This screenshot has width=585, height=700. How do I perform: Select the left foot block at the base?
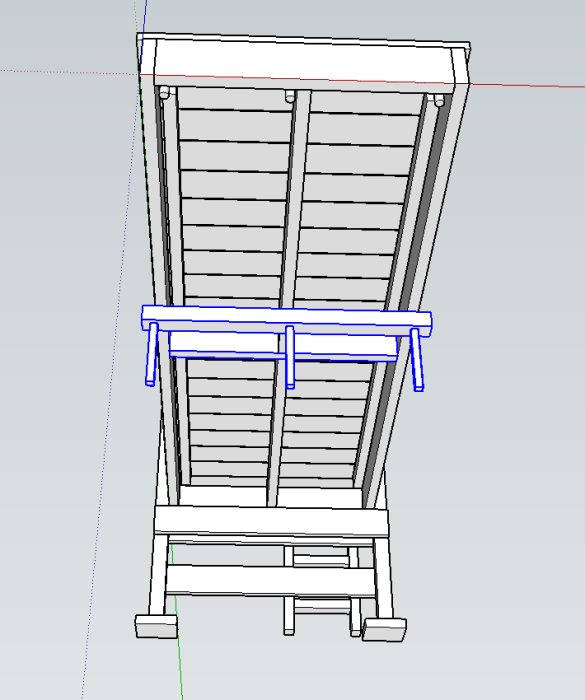[156, 626]
